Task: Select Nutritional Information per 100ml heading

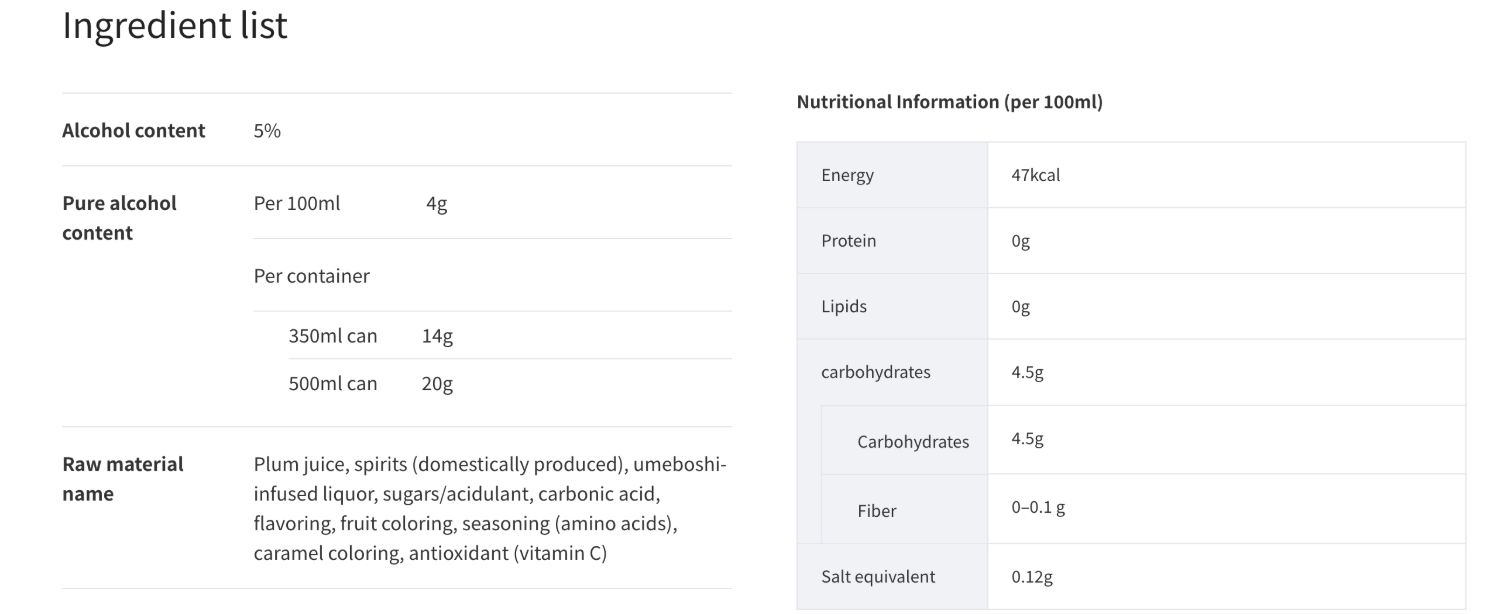Action: [x=950, y=102]
